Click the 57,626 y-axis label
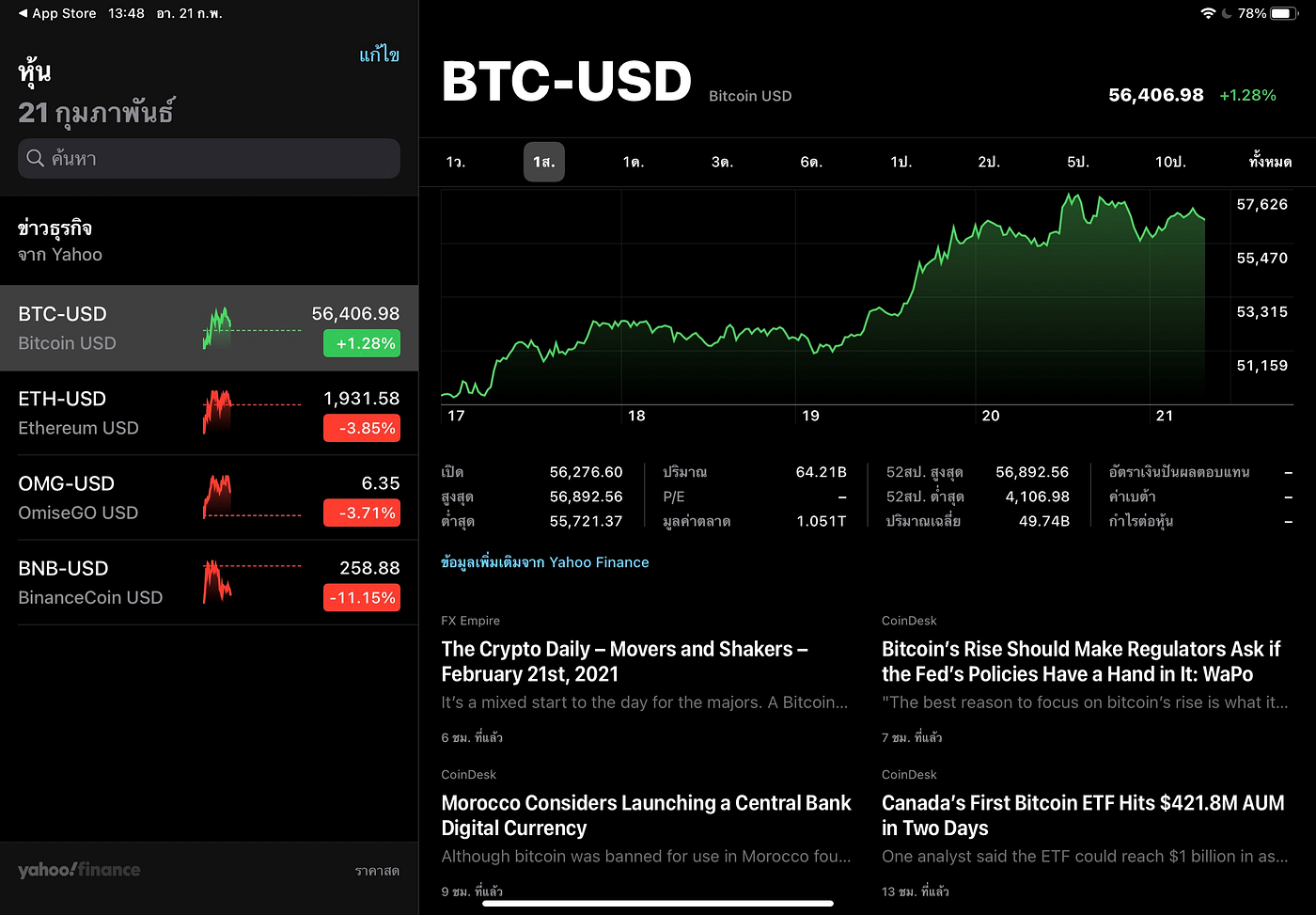This screenshot has width=1316, height=915. [x=1261, y=204]
